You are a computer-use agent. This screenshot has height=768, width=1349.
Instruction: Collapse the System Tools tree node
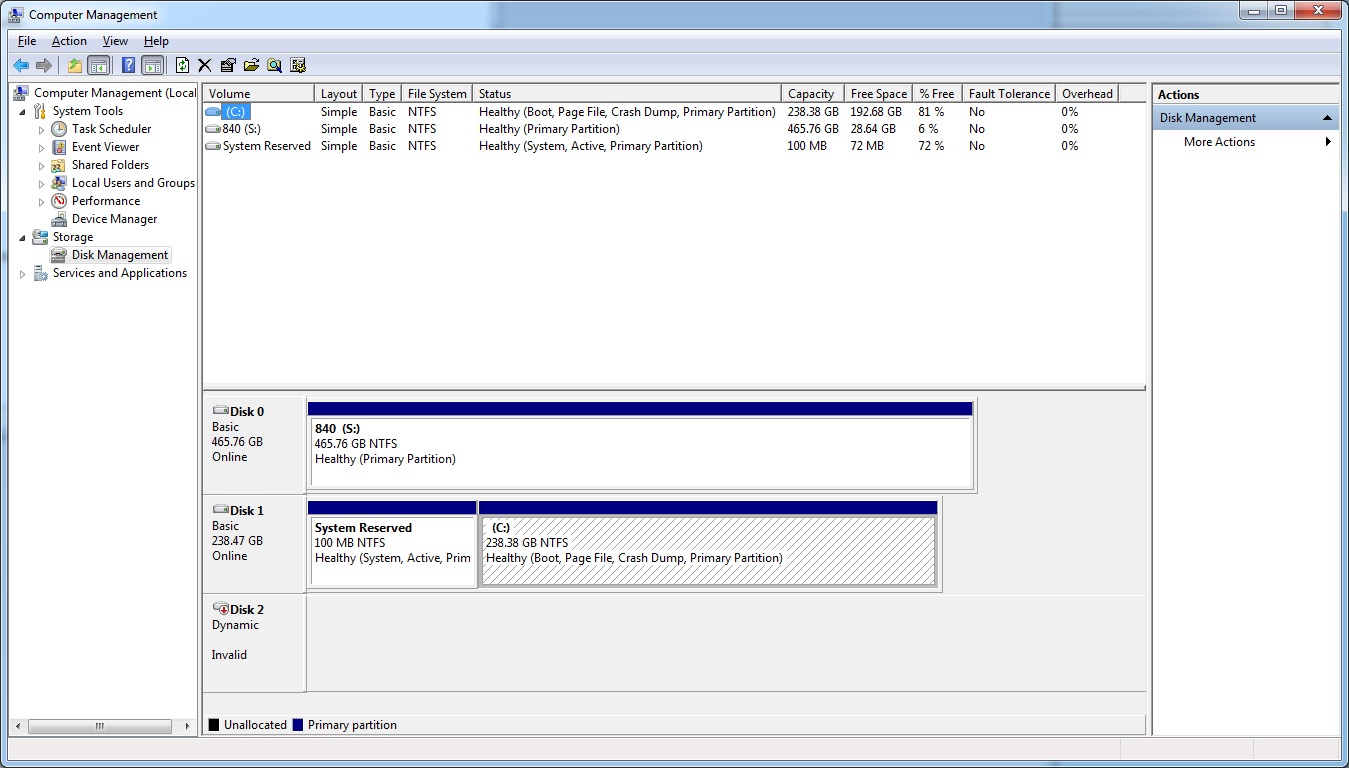click(23, 111)
